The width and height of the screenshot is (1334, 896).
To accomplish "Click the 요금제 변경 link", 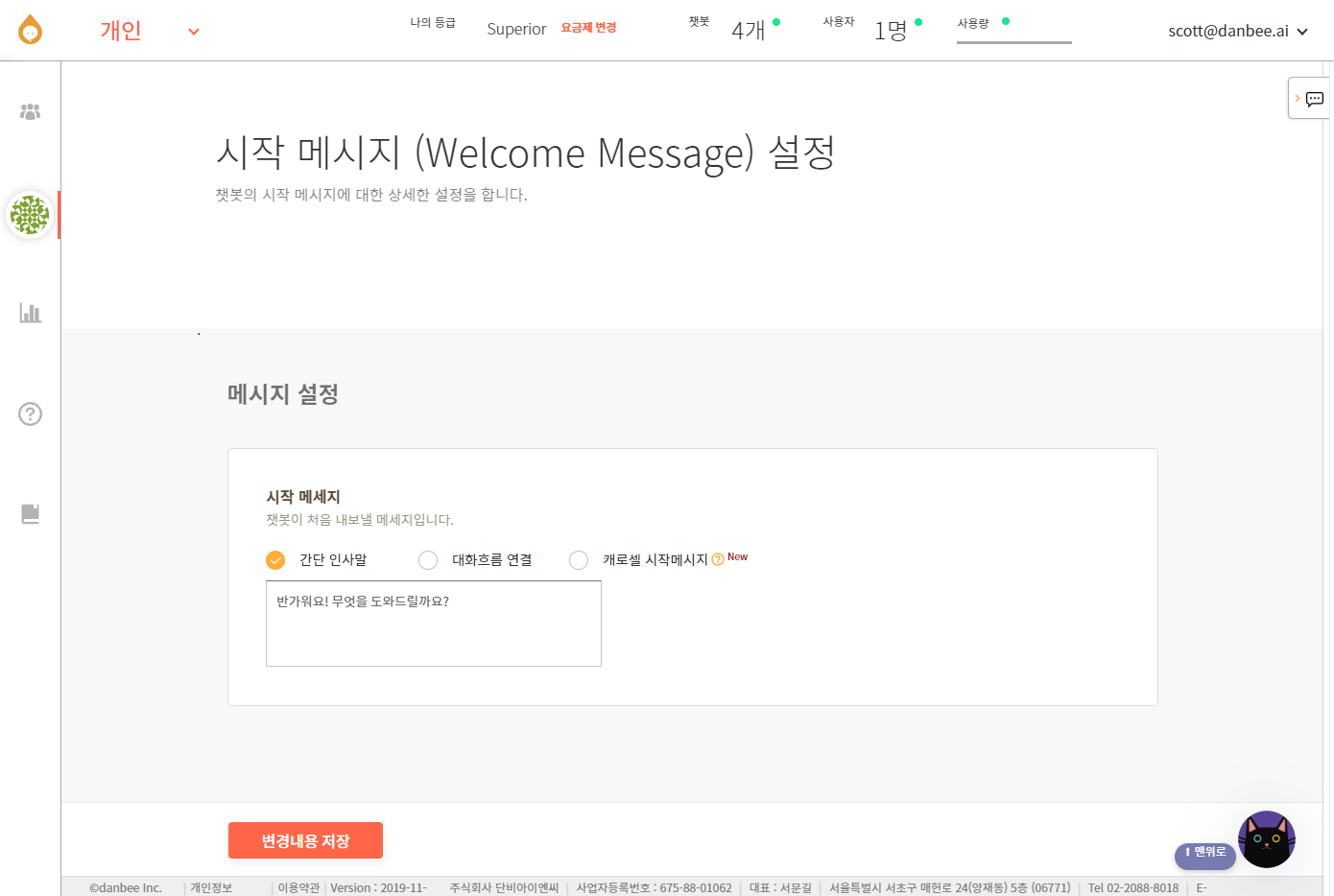I will pos(588,28).
